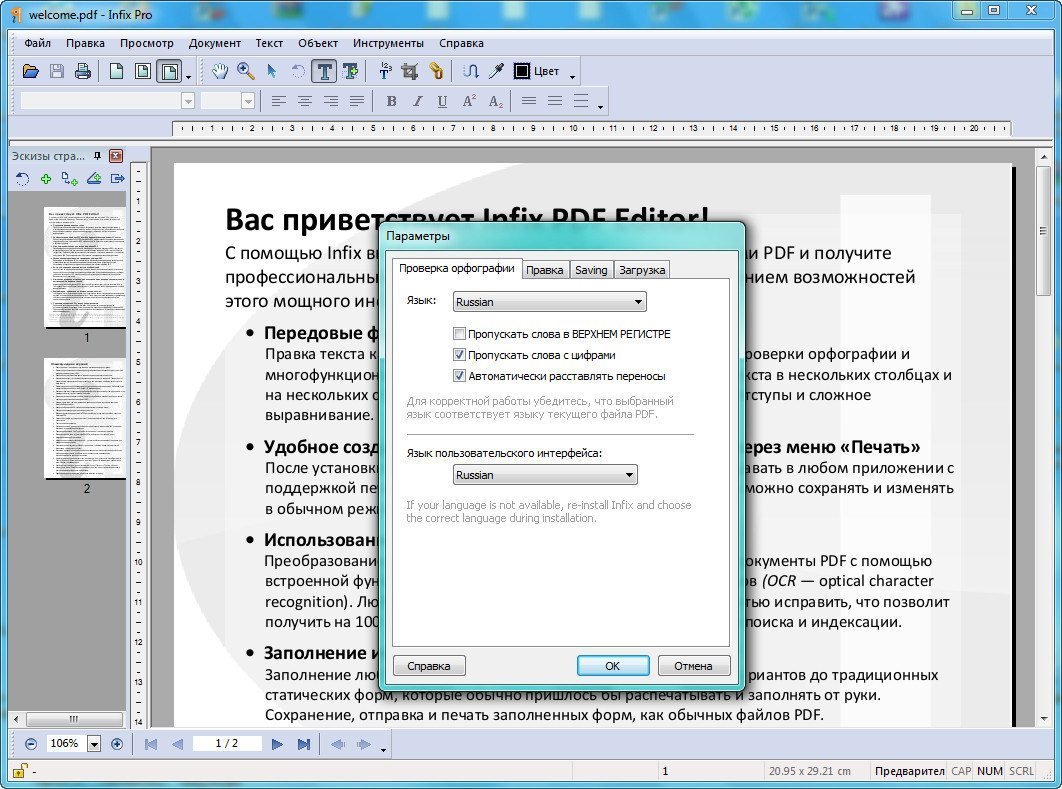Open the font name dropdown arrow

[188, 102]
